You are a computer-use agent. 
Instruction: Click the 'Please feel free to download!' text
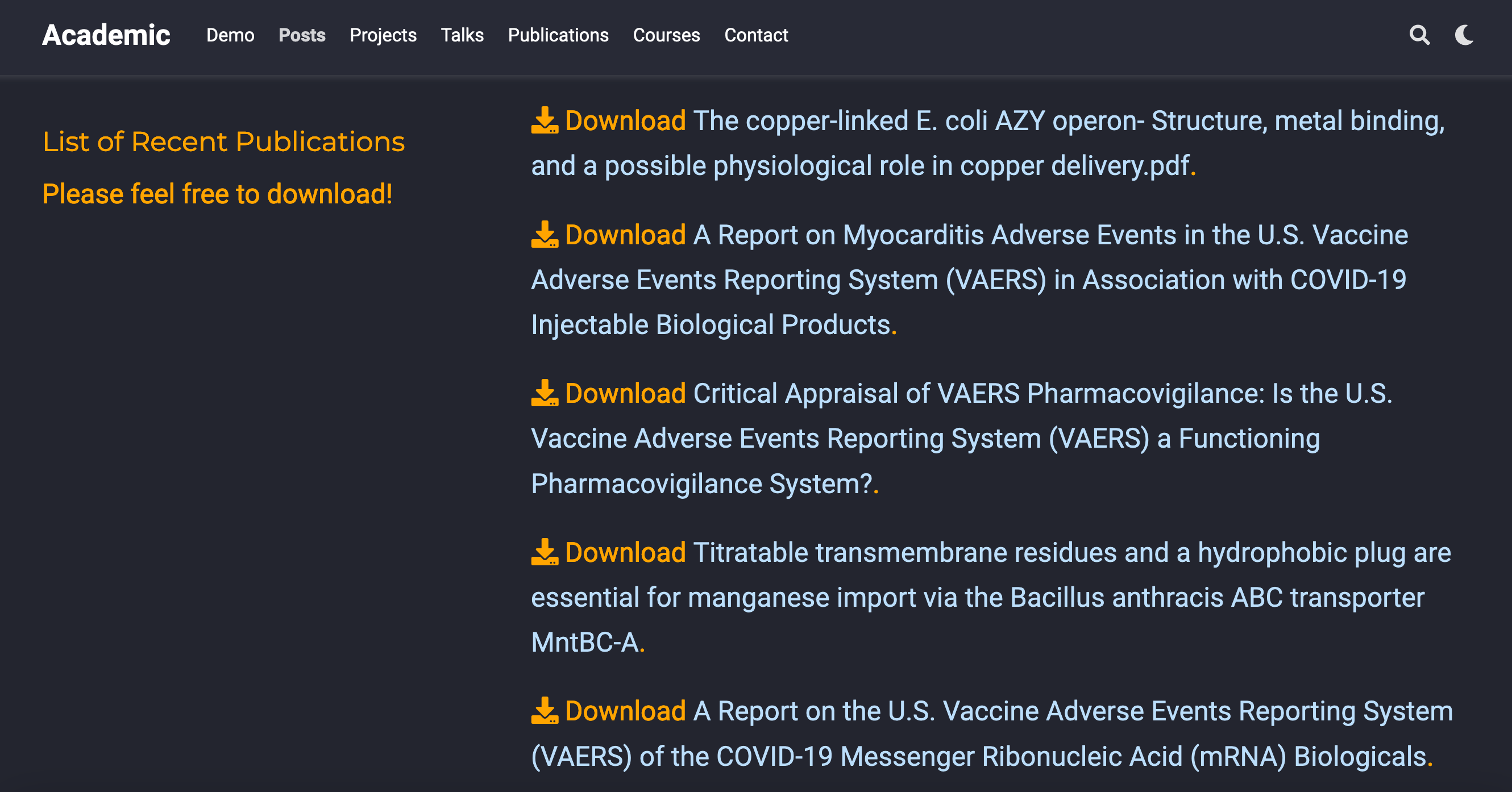pyautogui.click(x=217, y=194)
